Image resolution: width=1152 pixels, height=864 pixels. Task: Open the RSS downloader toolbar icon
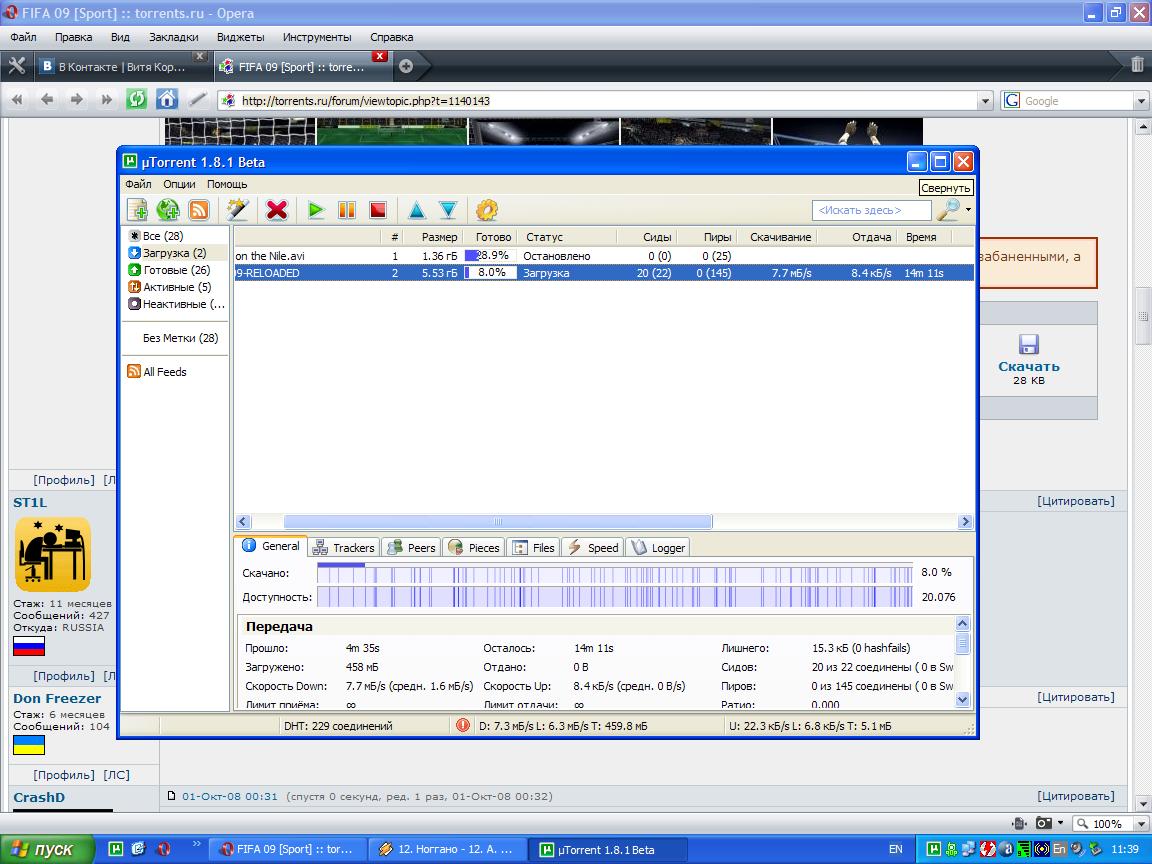[x=199, y=210]
